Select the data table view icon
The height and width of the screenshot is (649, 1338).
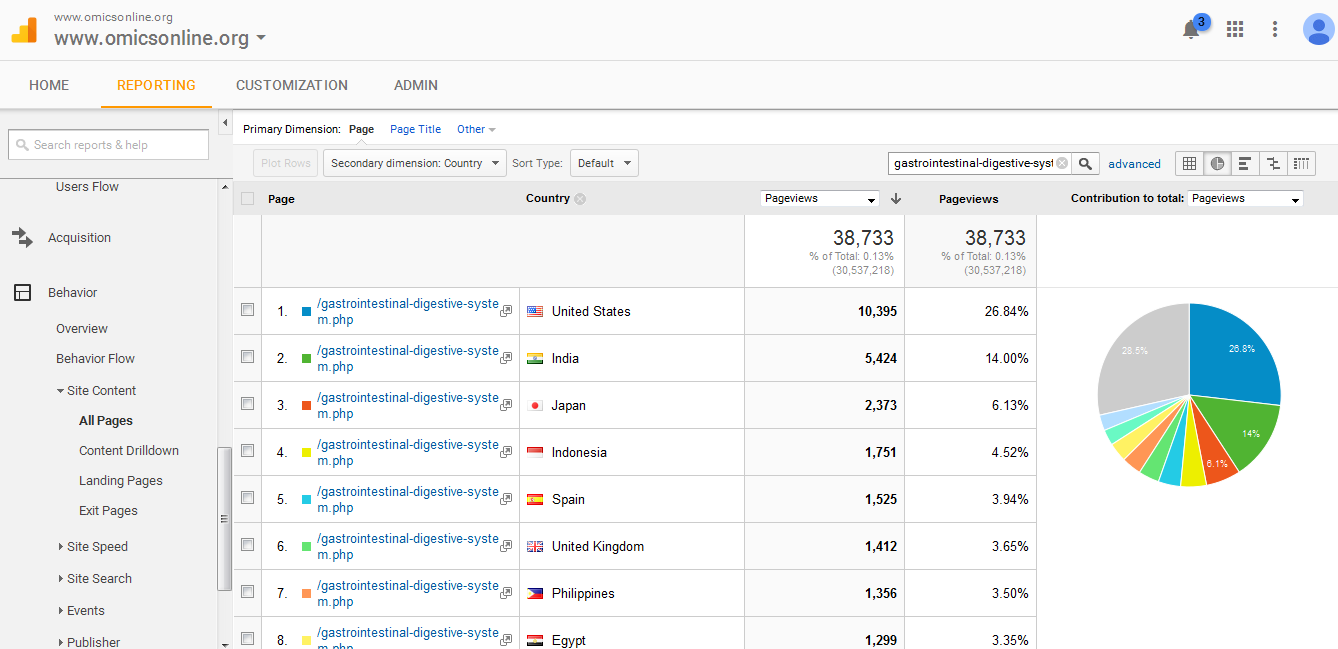pyautogui.click(x=1189, y=164)
